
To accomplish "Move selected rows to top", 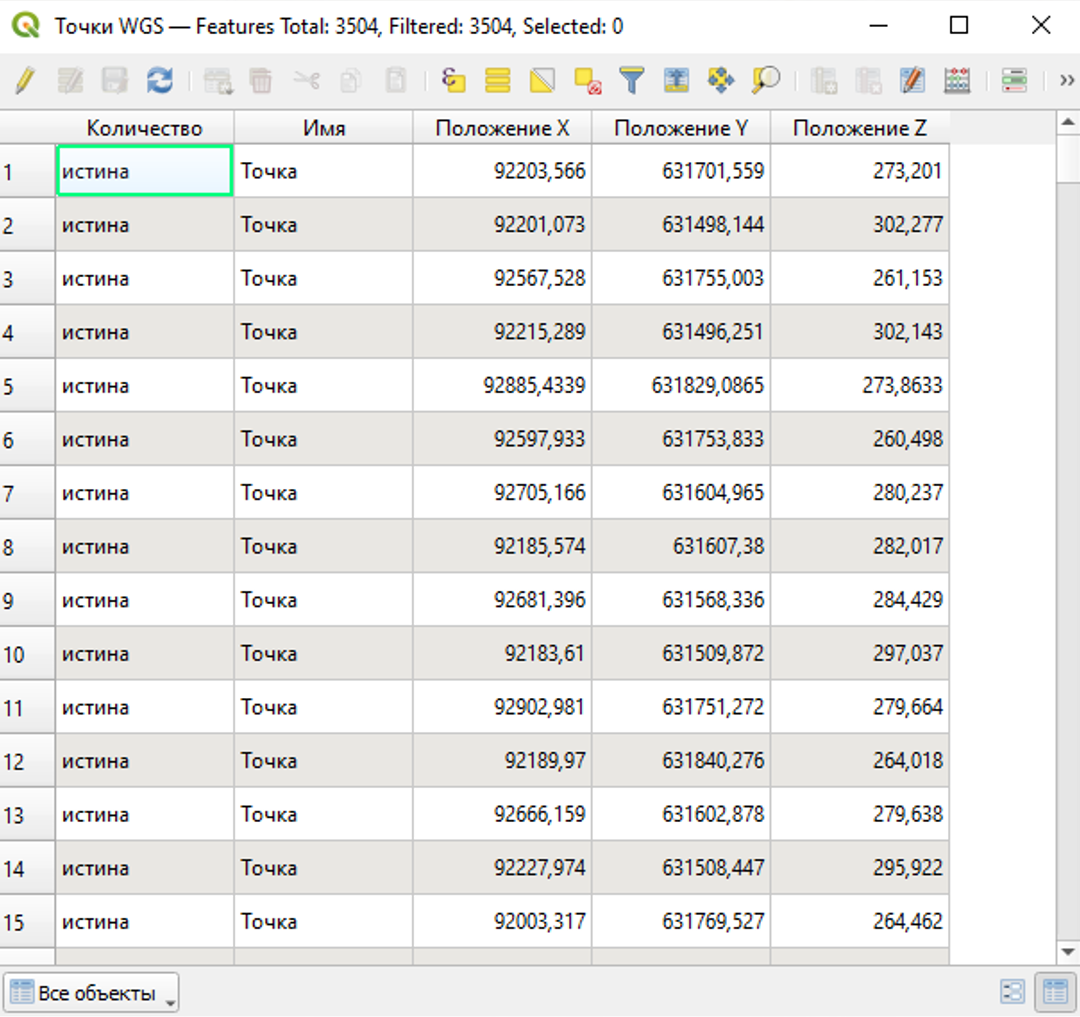I will click(676, 80).
